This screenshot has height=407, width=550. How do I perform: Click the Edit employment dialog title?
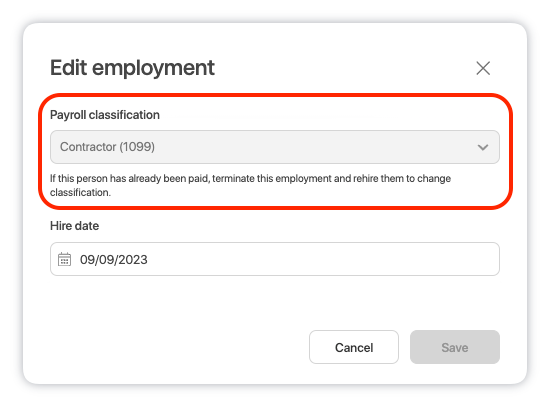[x=132, y=68]
